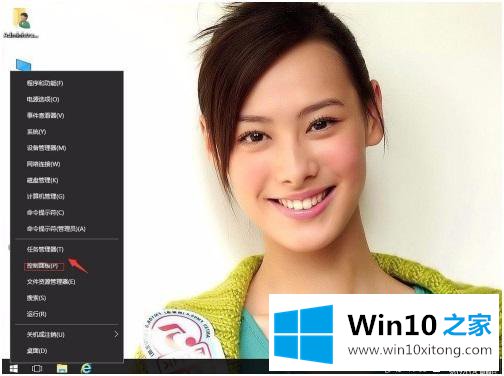The height and width of the screenshot is (376, 504).
Task: Click 控制面板(P) menu entry
Action: [x=67, y=266]
